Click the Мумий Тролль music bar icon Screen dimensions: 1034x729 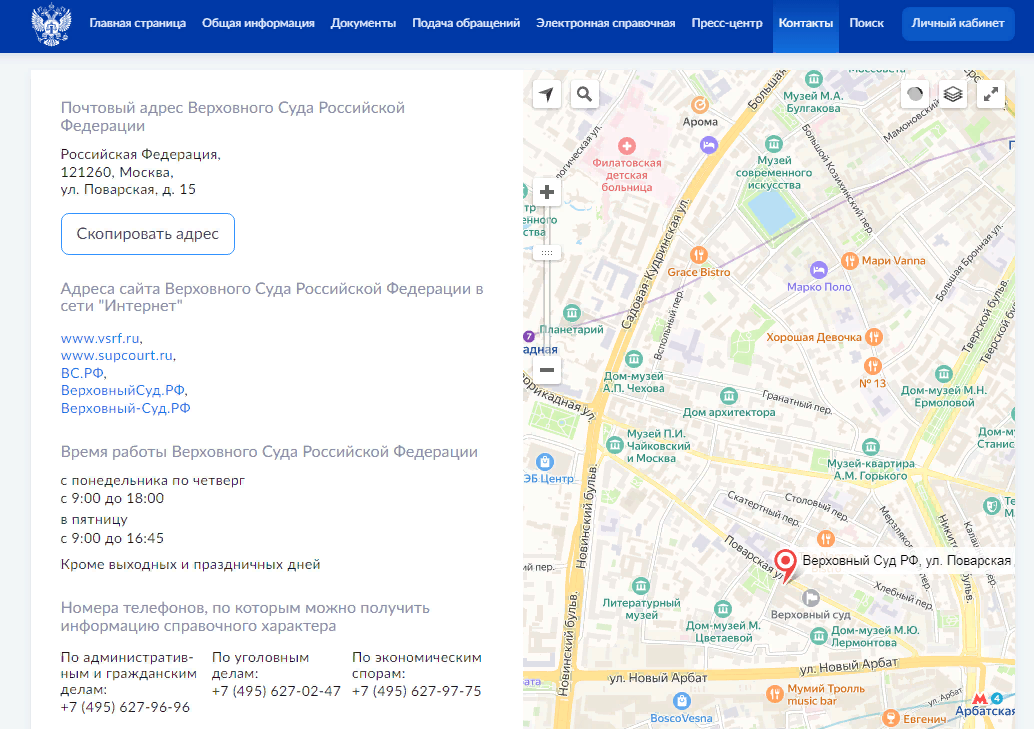point(774,695)
